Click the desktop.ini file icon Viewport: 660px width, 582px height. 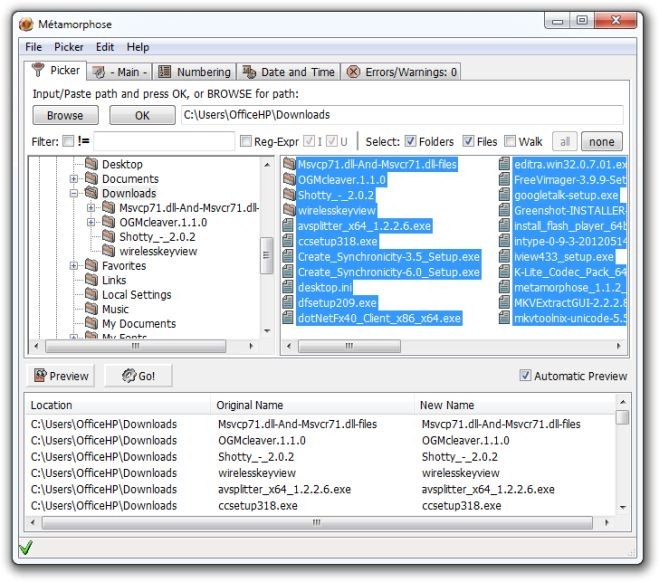[289, 287]
